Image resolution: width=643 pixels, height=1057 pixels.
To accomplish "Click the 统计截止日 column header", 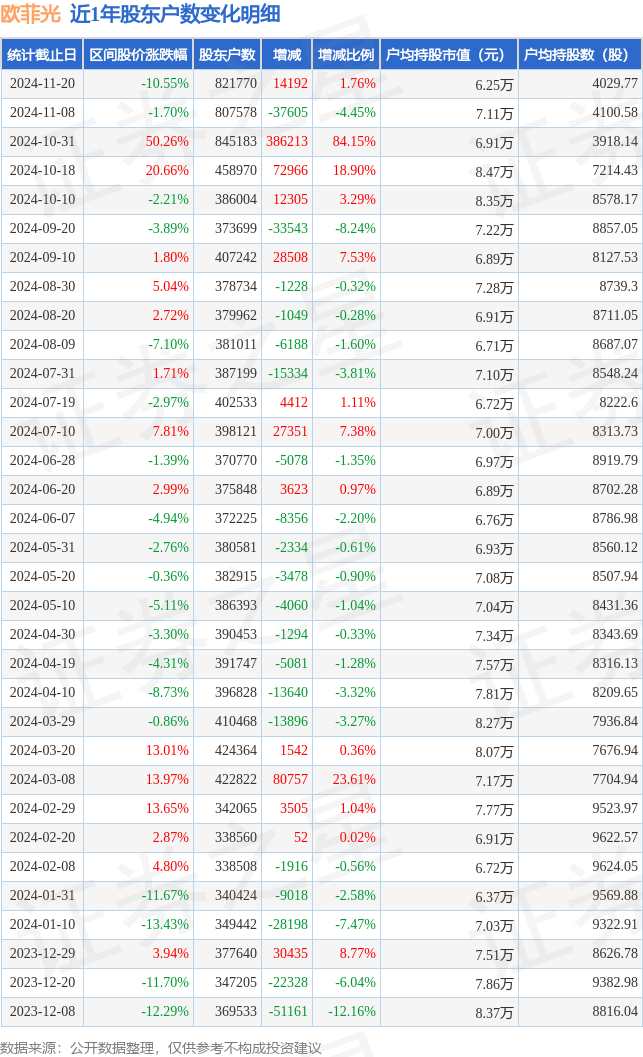I will click(42, 55).
